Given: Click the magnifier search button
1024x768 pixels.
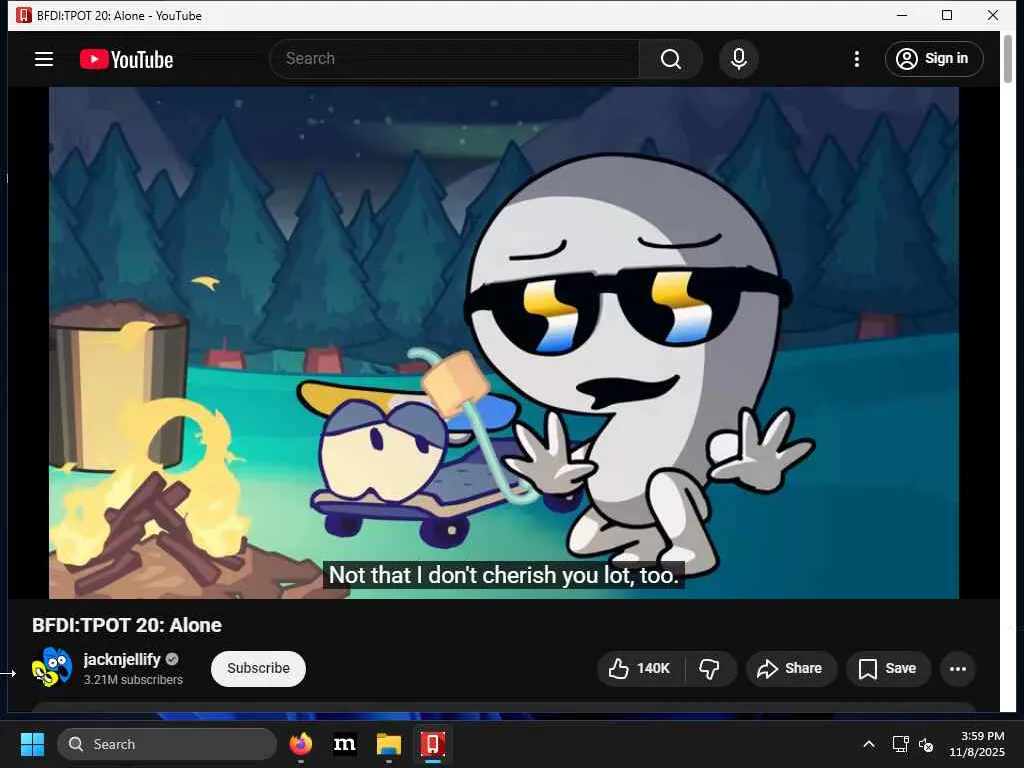Looking at the screenshot, I should tap(671, 59).
